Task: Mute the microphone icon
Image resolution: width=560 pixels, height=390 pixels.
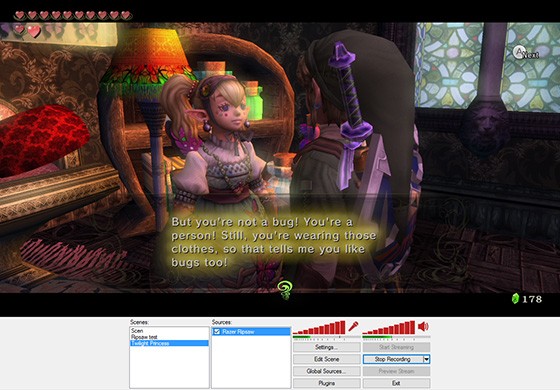Action: click(353, 326)
